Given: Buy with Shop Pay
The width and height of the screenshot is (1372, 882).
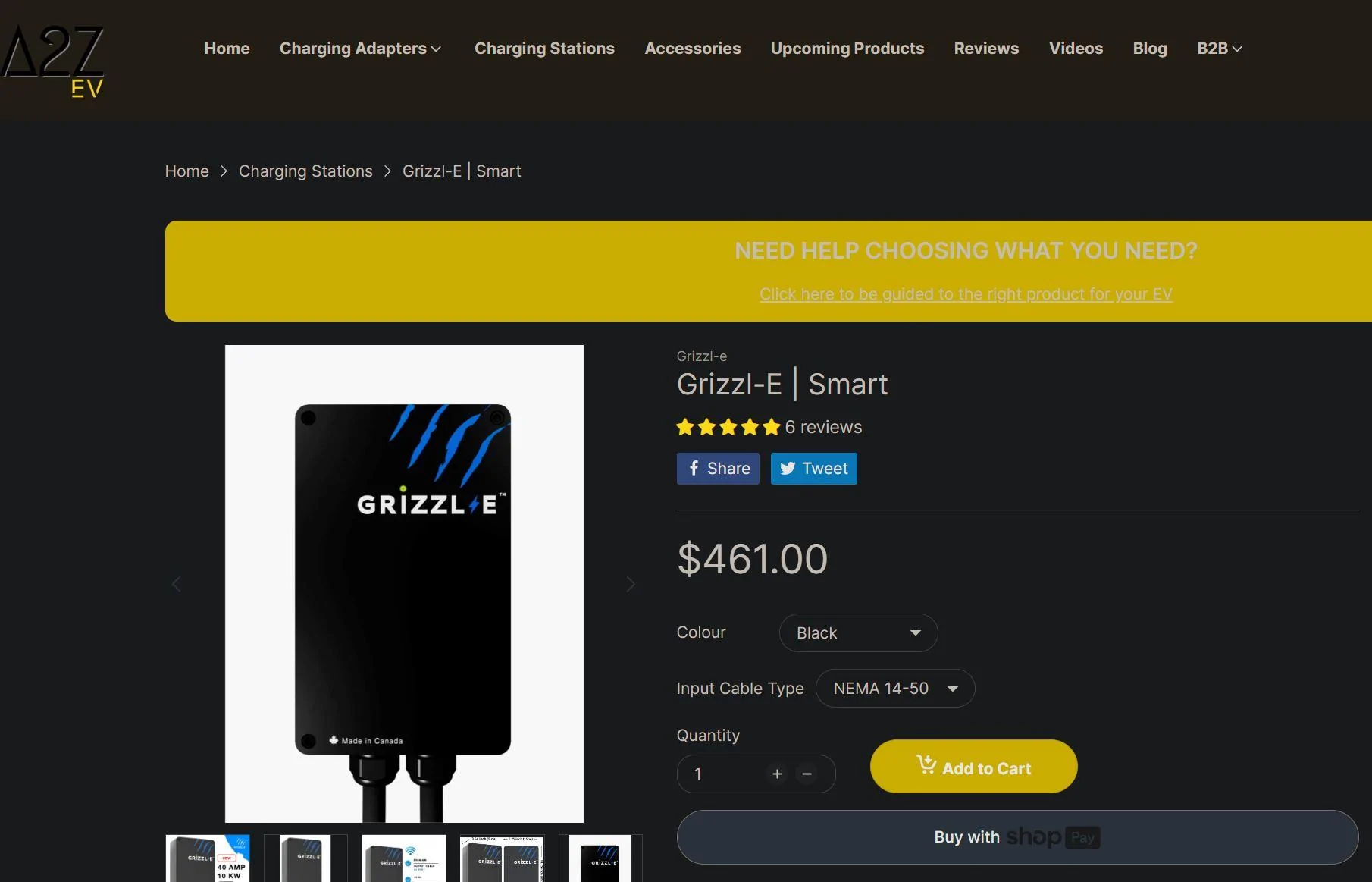Looking at the screenshot, I should tap(1017, 837).
